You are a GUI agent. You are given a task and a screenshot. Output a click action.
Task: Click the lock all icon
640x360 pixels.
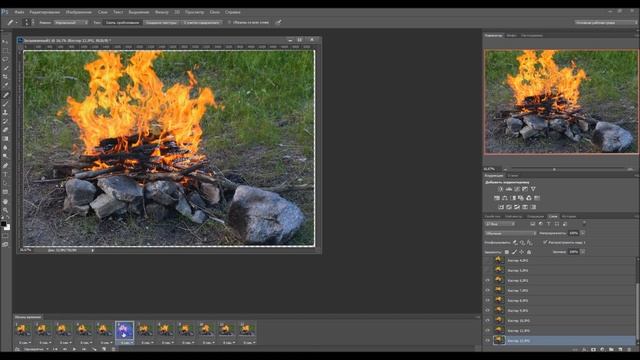529,252
